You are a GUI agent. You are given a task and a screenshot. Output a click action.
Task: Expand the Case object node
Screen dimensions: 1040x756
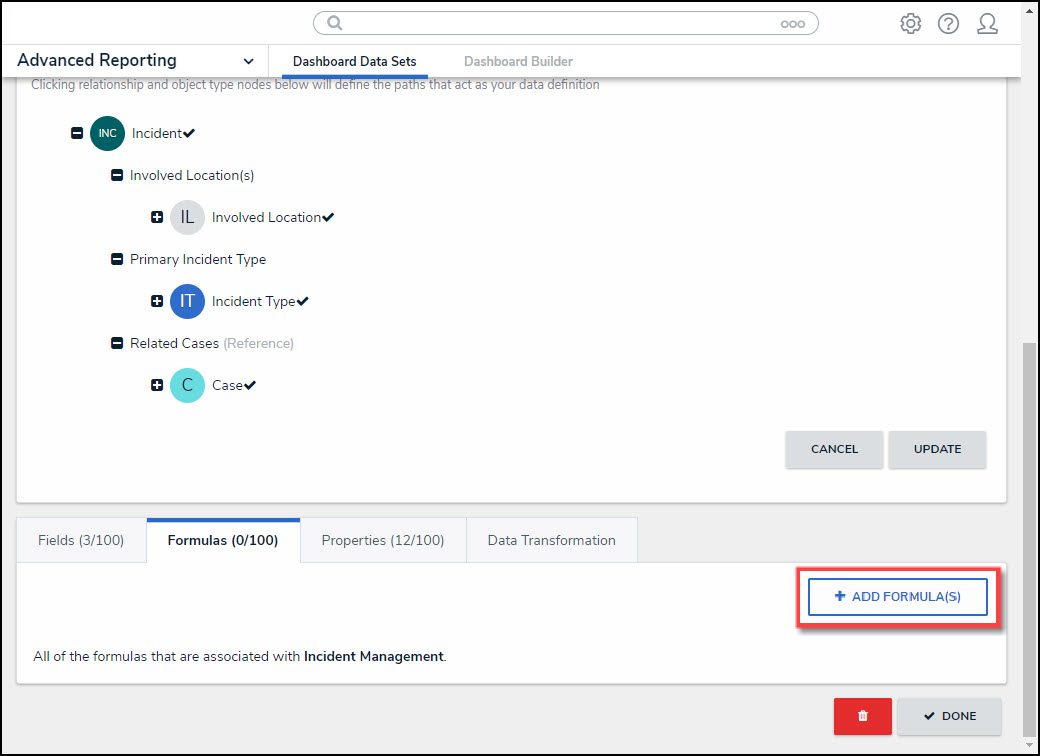tap(157, 385)
